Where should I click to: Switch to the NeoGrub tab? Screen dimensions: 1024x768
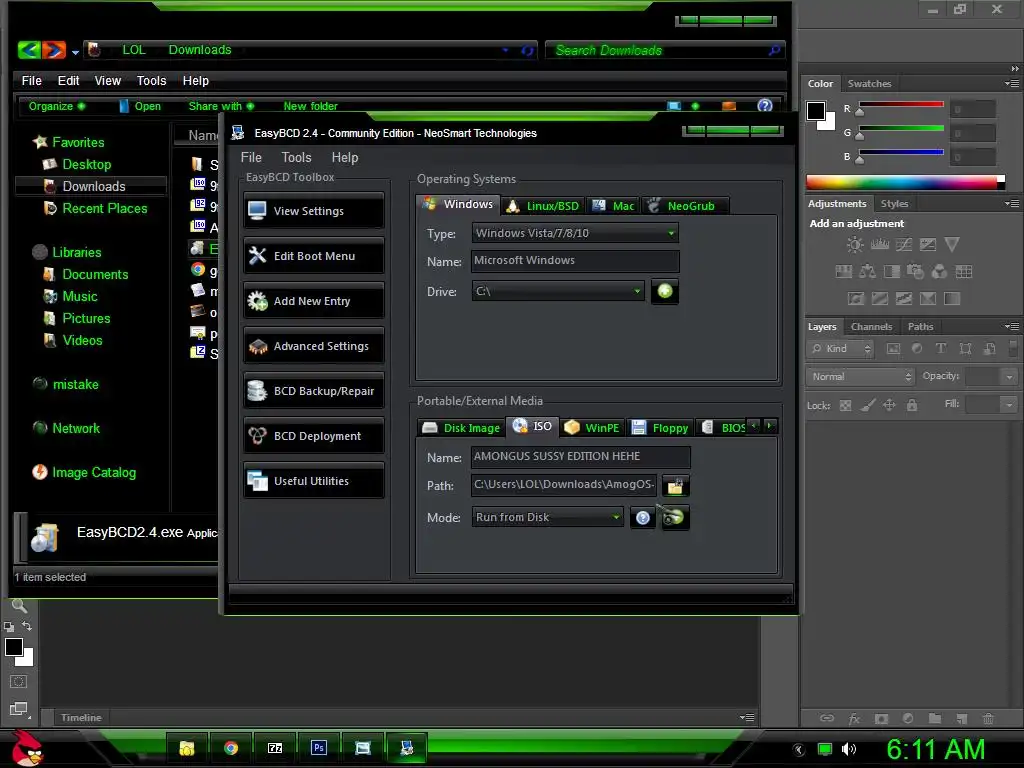point(684,206)
